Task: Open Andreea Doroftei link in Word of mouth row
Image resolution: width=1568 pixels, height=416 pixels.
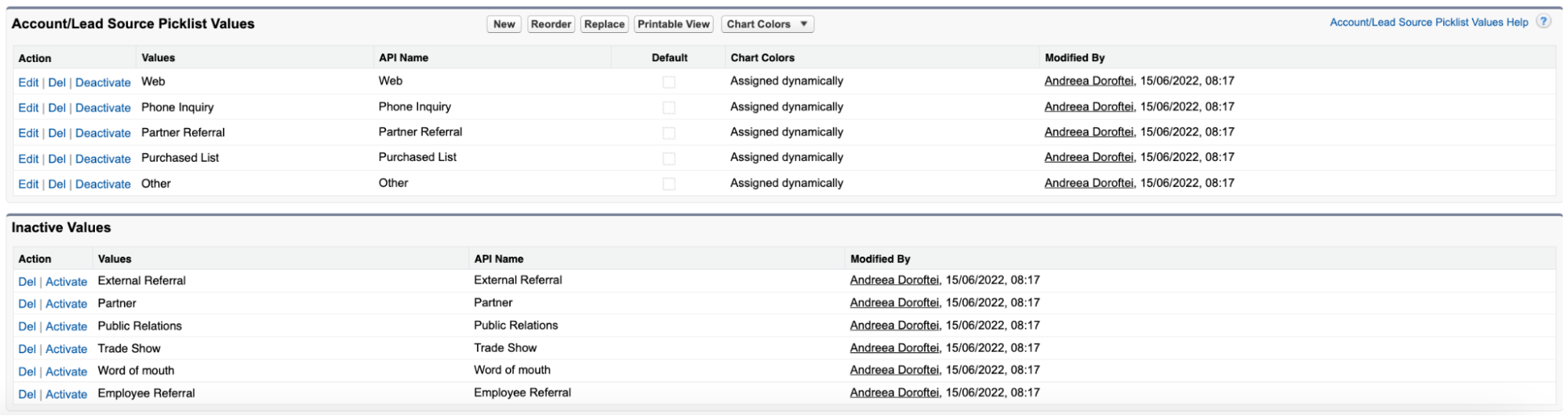Action: coord(894,370)
